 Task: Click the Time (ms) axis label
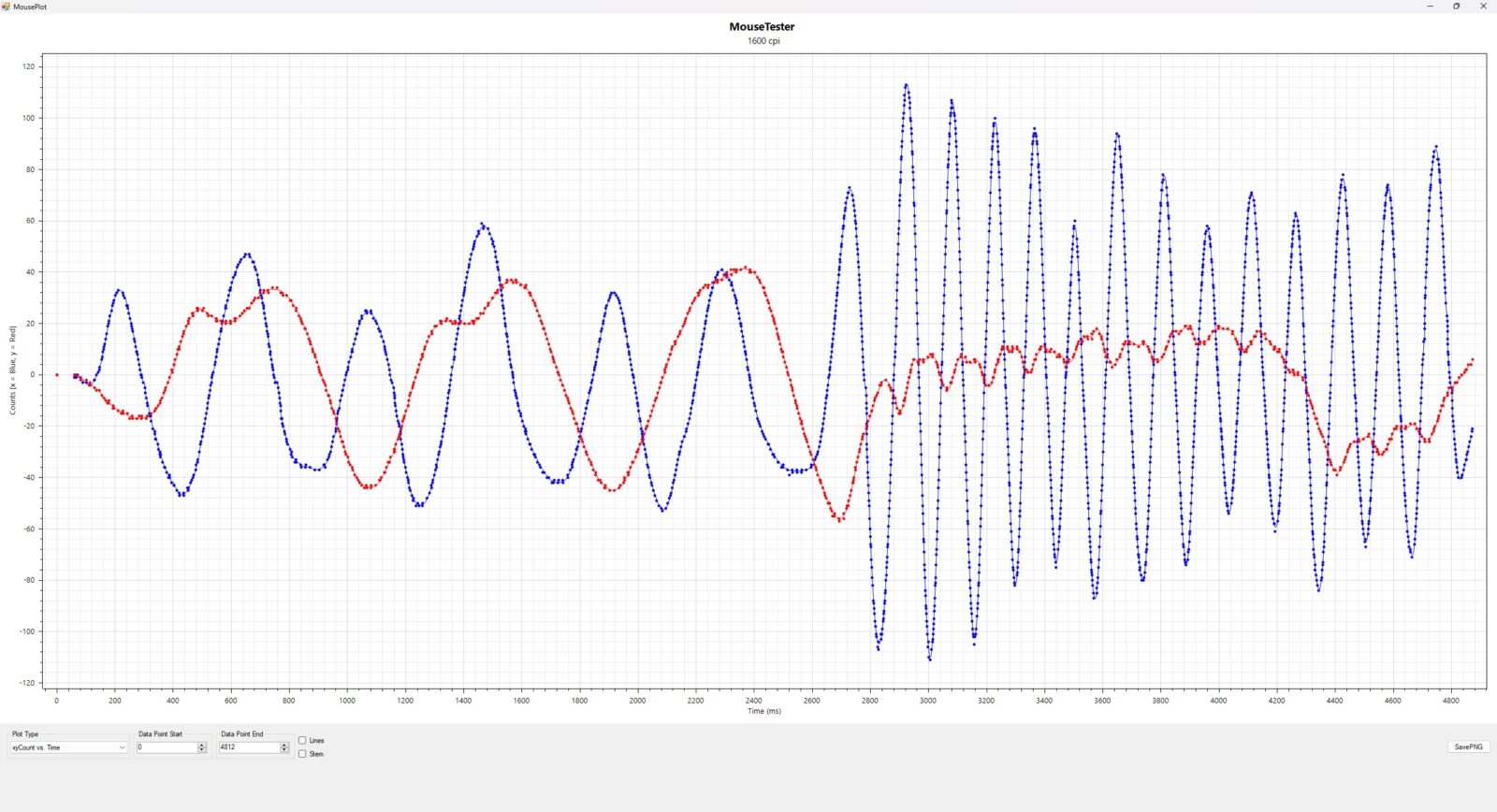coord(763,711)
